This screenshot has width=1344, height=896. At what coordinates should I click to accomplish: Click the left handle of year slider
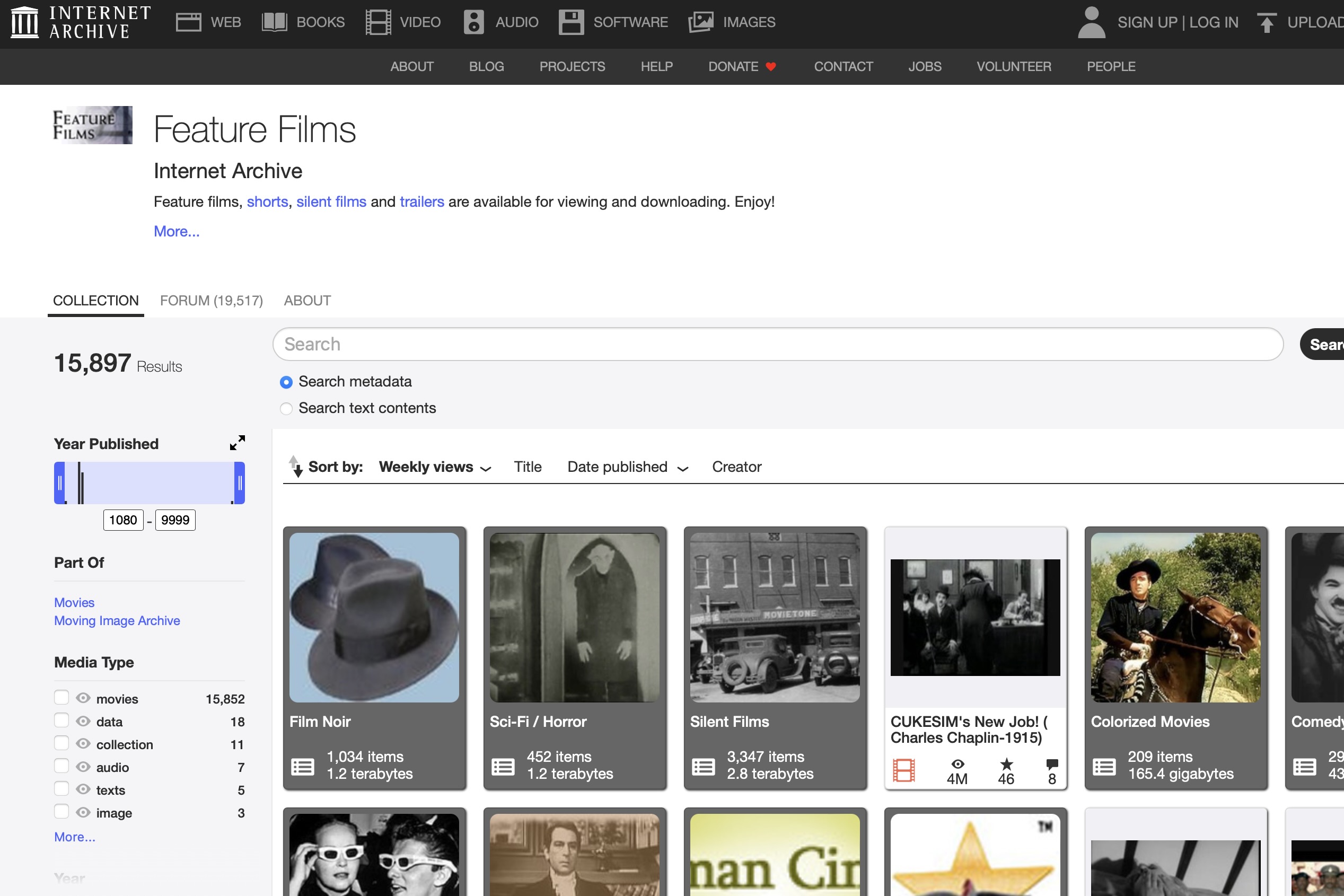59,483
